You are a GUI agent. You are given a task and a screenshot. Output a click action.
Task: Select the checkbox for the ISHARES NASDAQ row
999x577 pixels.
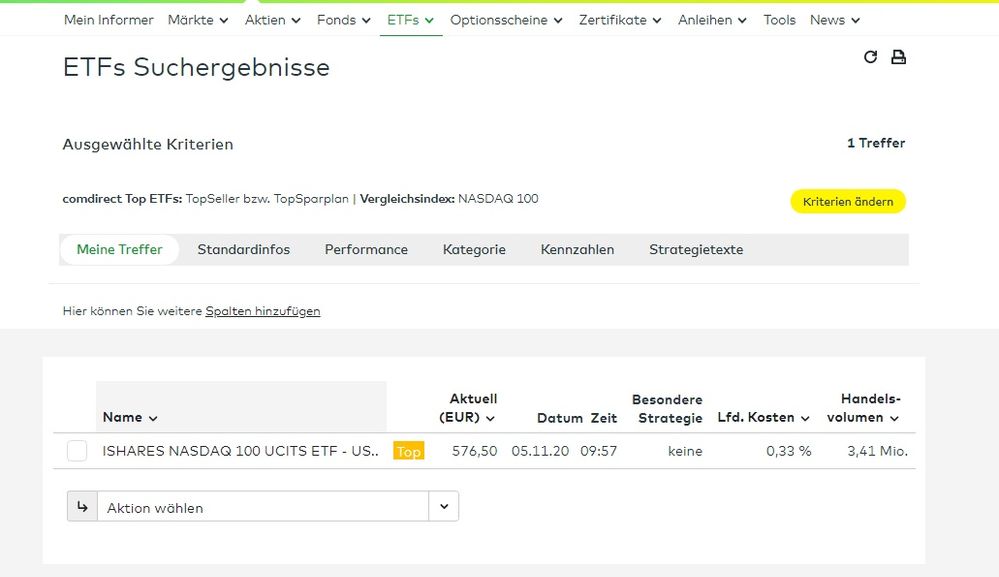click(x=77, y=451)
